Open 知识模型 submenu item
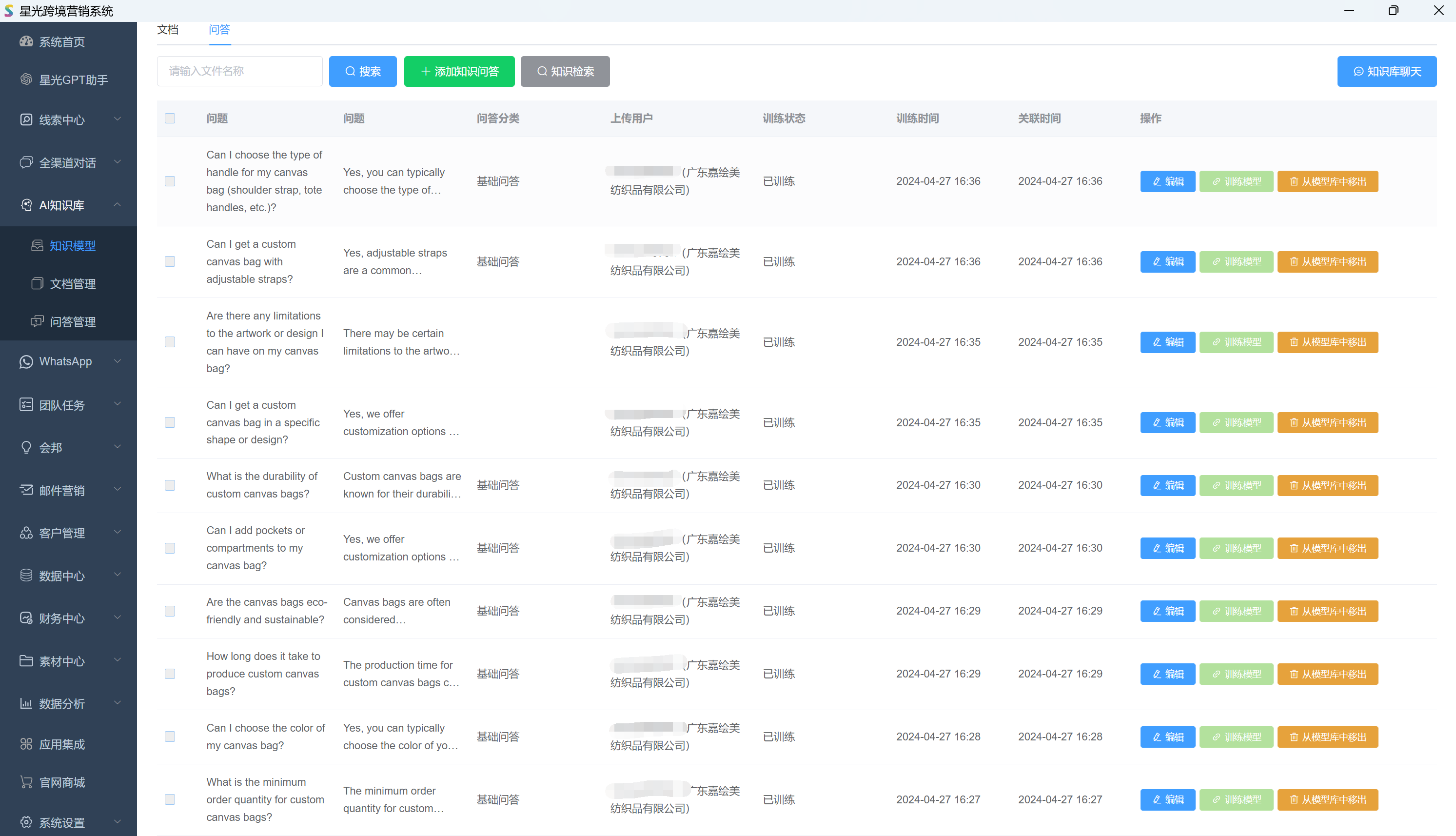1456x836 pixels. click(72, 246)
